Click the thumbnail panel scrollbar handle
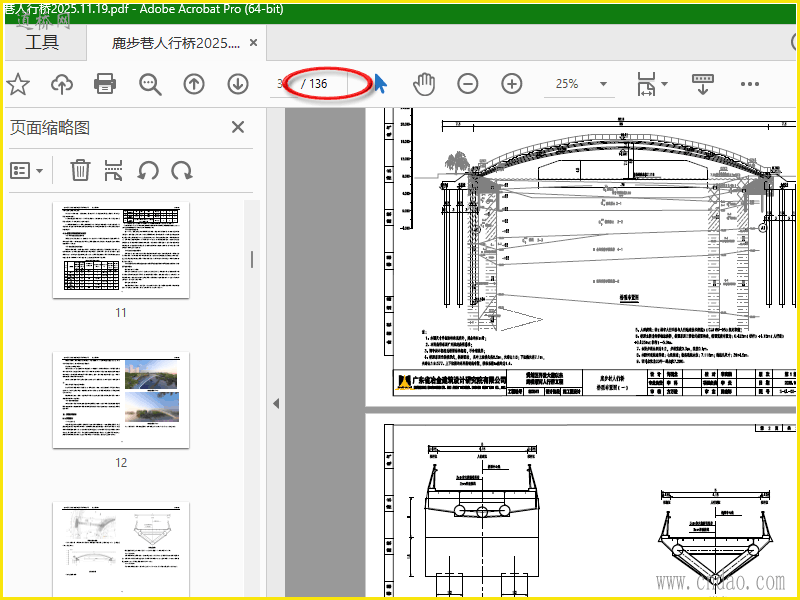800x600 pixels. pyautogui.click(x=252, y=260)
